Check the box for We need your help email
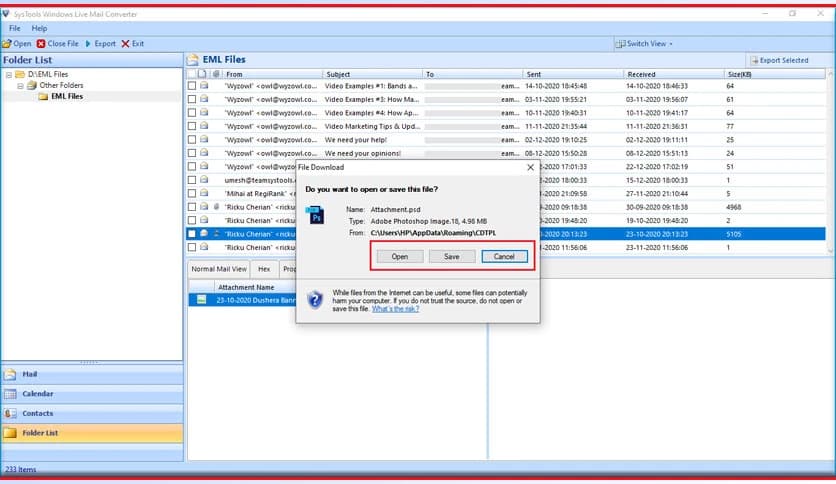Screen dimensions: 836x484 pyautogui.click(x=192, y=140)
